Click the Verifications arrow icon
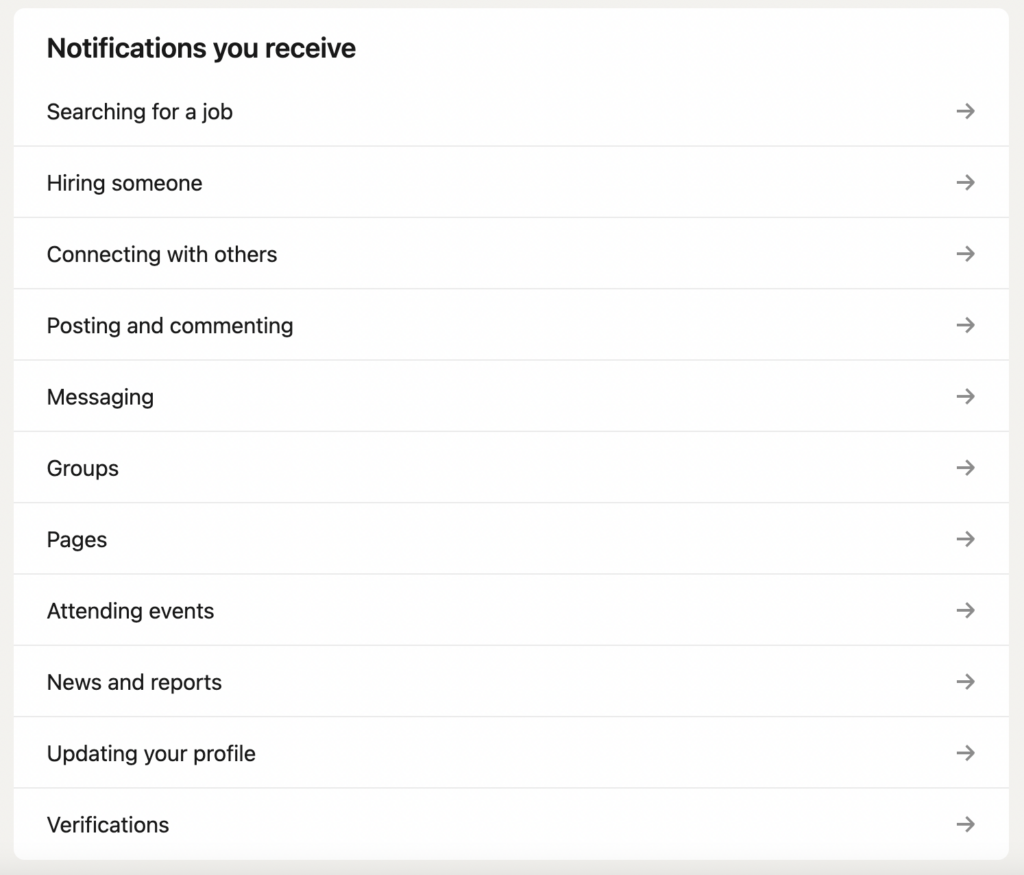The image size is (1024, 875). point(966,824)
